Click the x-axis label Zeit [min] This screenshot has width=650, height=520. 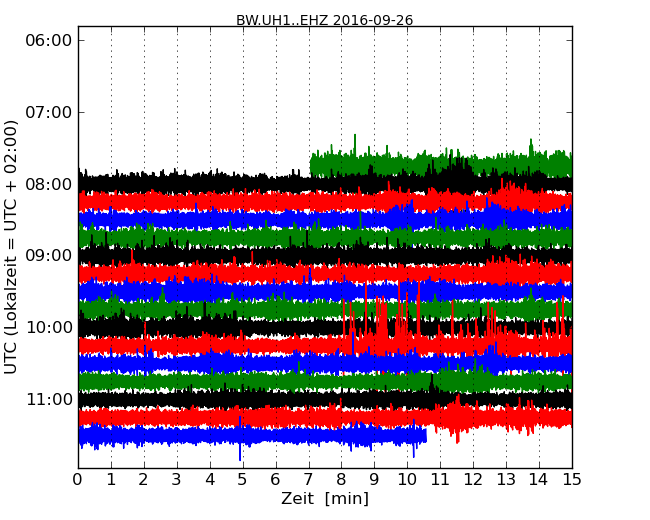(x=324, y=499)
